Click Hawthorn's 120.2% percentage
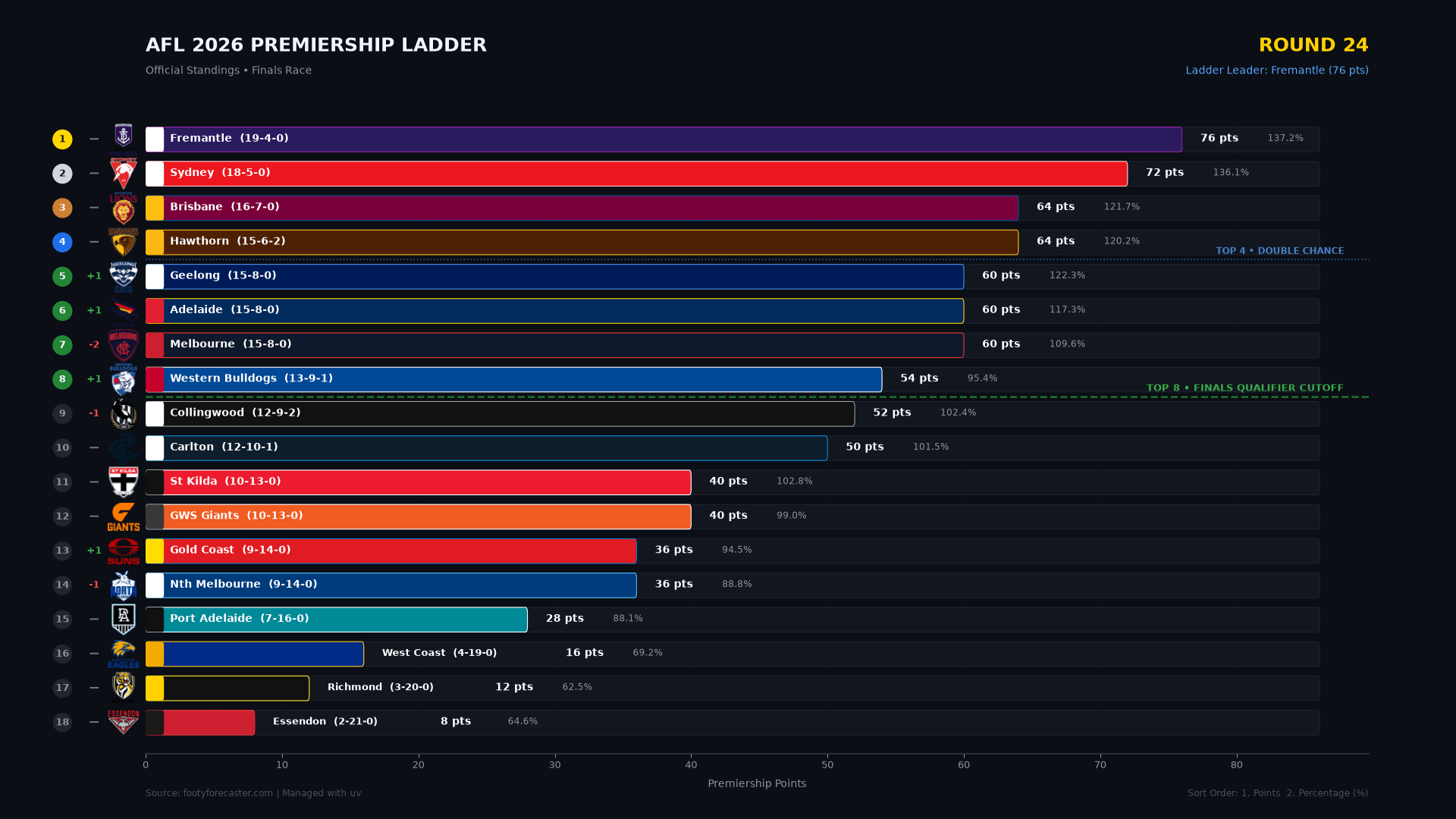This screenshot has height=819, width=1456. [x=1122, y=241]
